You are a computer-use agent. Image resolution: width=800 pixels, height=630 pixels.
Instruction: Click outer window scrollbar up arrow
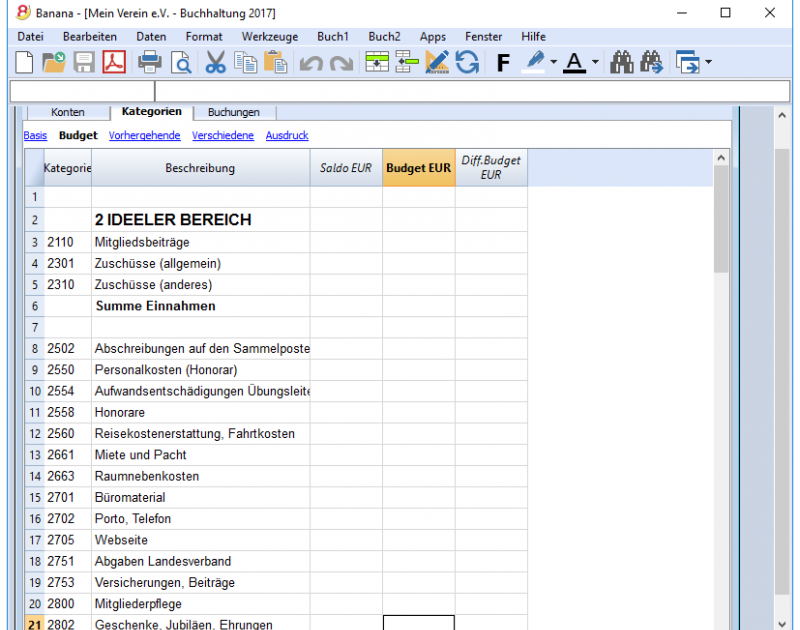pyautogui.click(x=782, y=115)
